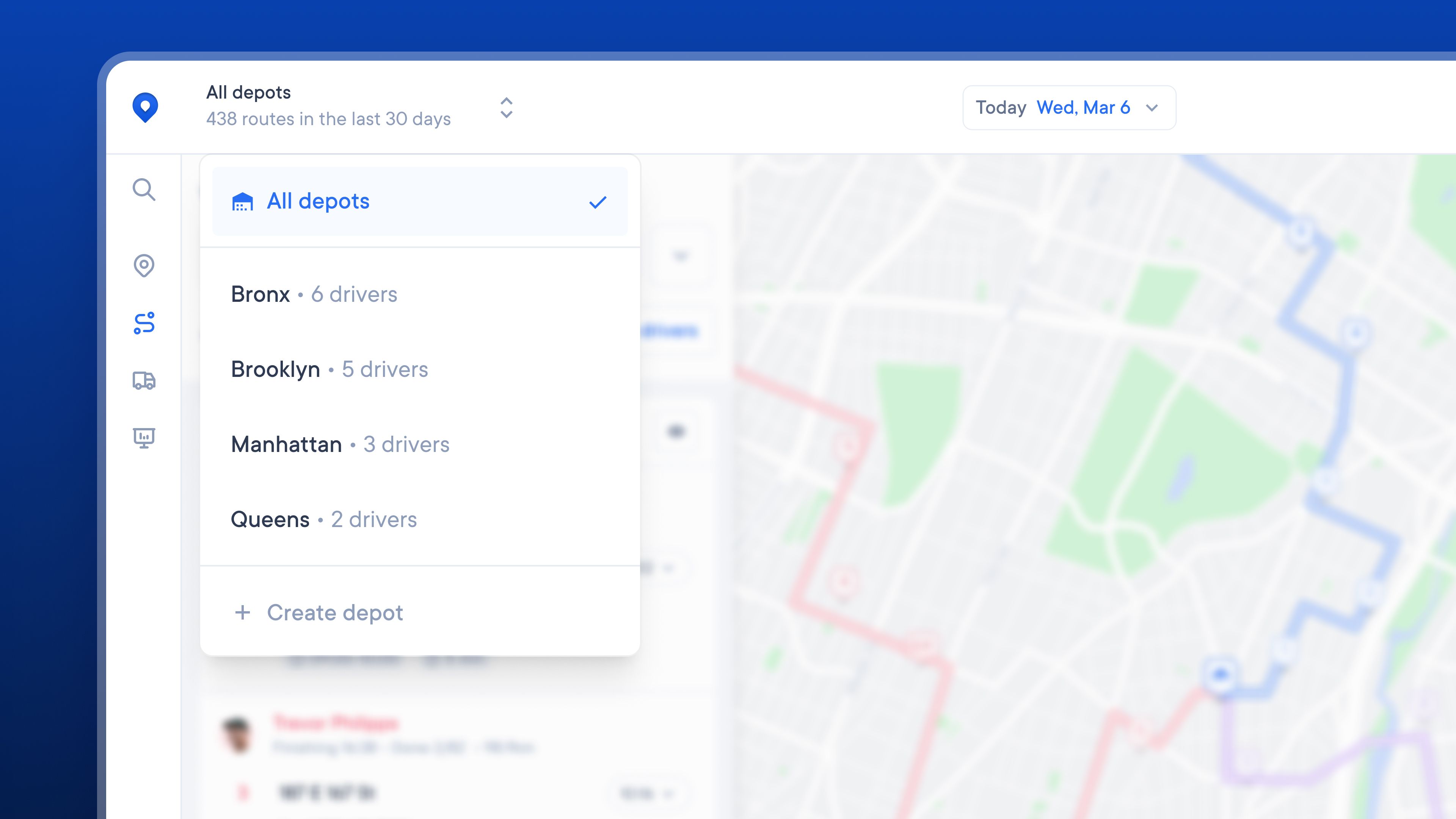This screenshot has width=1456, height=819.
Task: Select the Bronx depot with 6 drivers
Action: 314,295
